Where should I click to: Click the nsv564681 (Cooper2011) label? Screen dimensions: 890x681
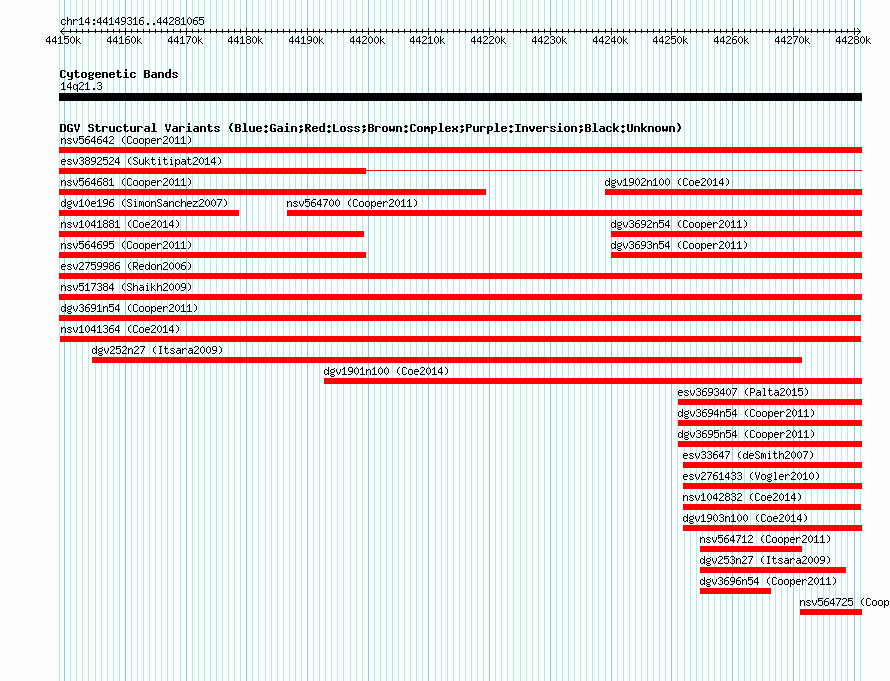[x=126, y=182]
